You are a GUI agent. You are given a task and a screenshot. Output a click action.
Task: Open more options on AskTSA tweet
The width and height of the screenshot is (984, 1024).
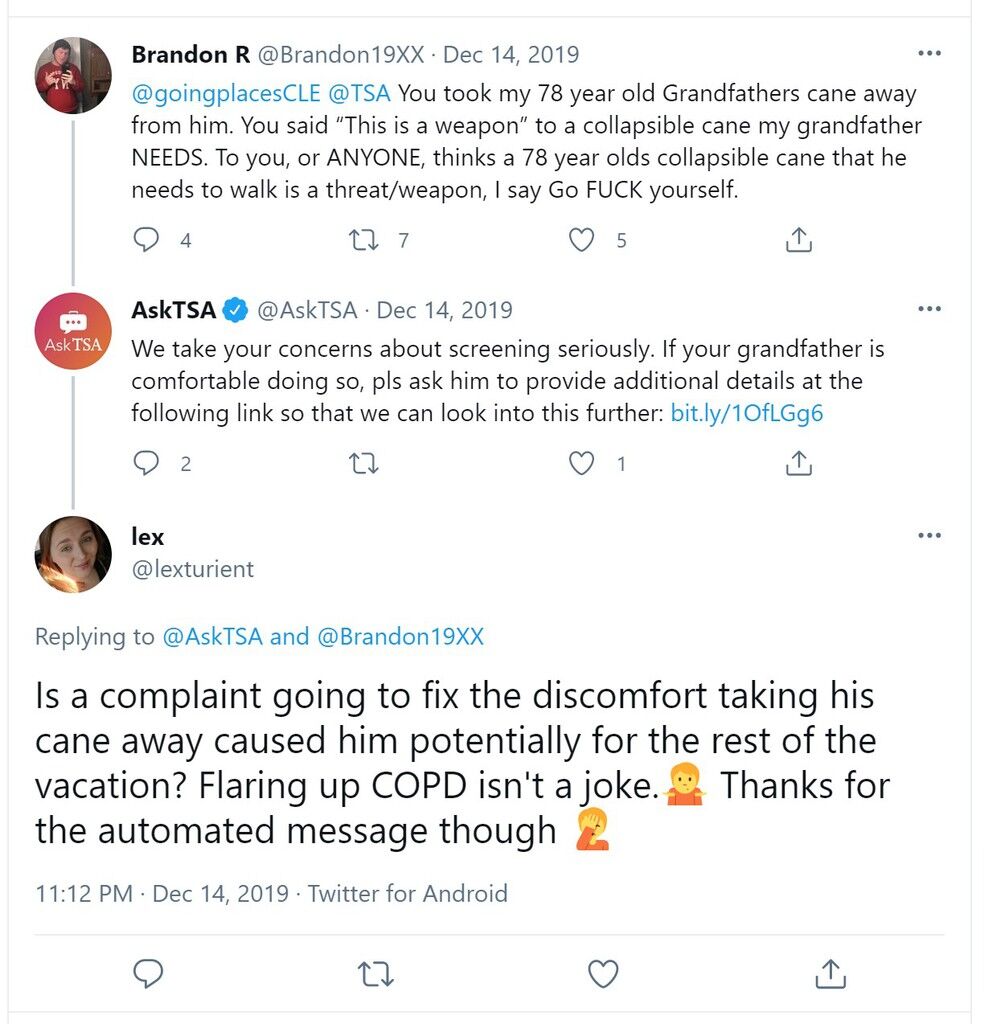pos(929,308)
